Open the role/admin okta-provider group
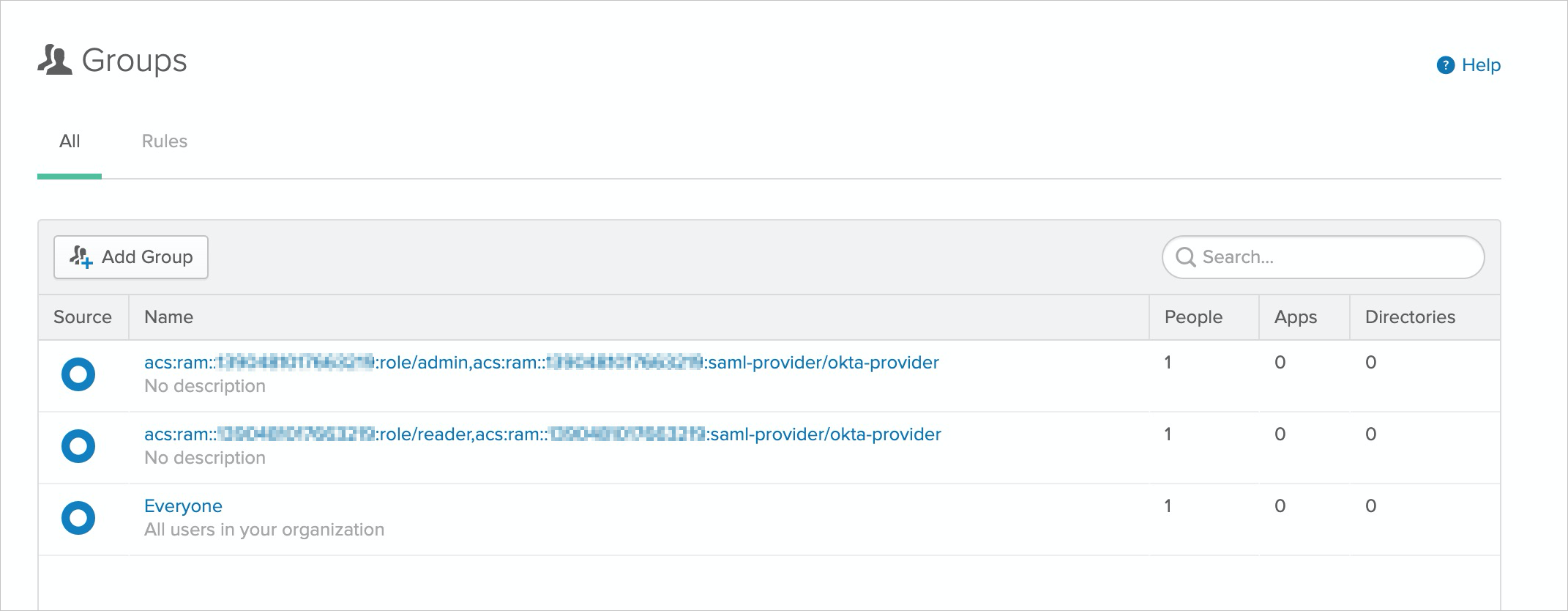Image resolution: width=1568 pixels, height=611 pixels. pyautogui.click(x=541, y=363)
